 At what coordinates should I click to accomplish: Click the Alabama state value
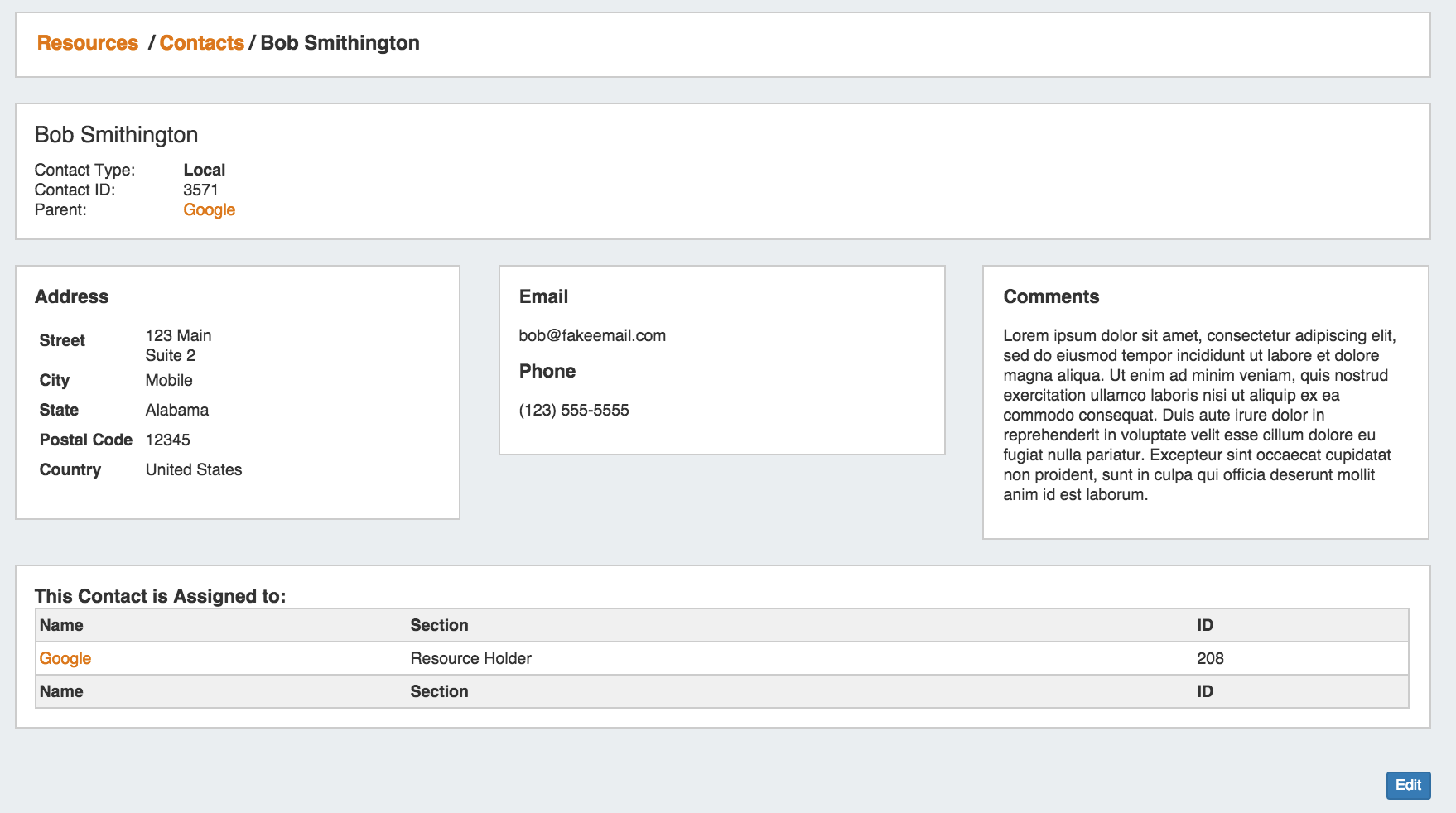point(176,411)
